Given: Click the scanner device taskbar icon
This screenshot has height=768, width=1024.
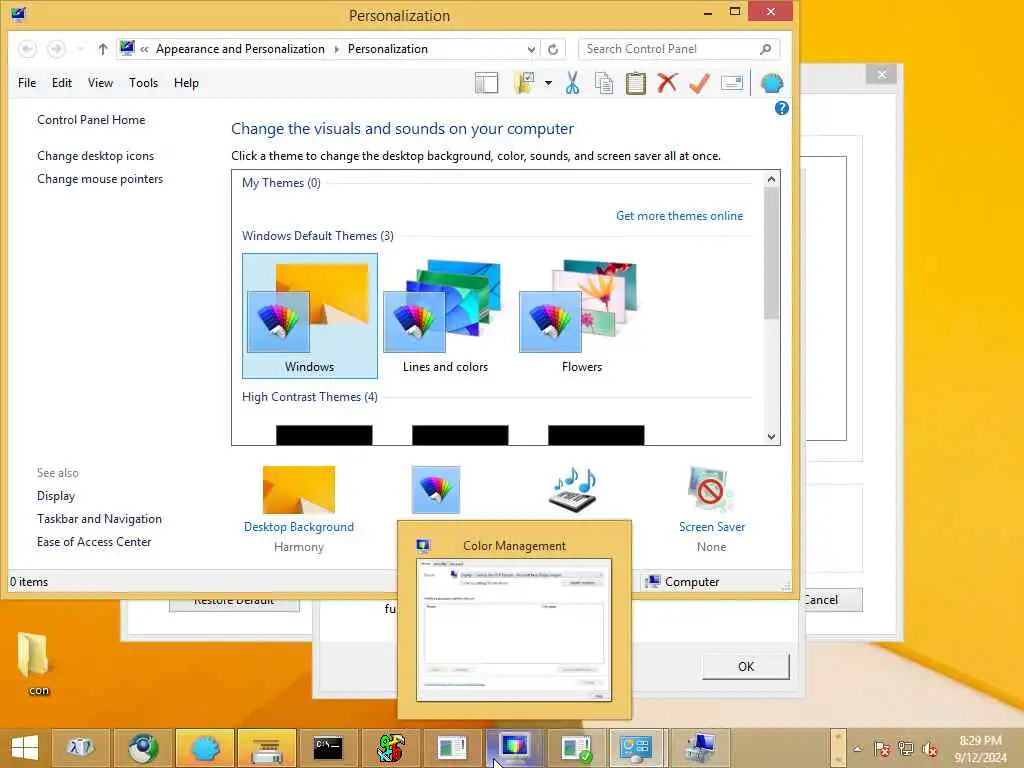Looking at the screenshot, I should [x=266, y=748].
